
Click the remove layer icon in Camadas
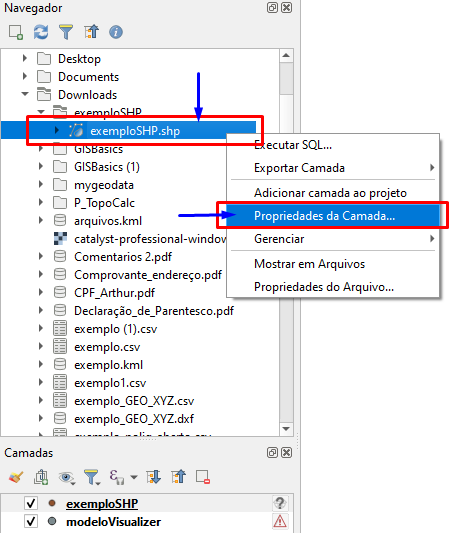click(203, 477)
